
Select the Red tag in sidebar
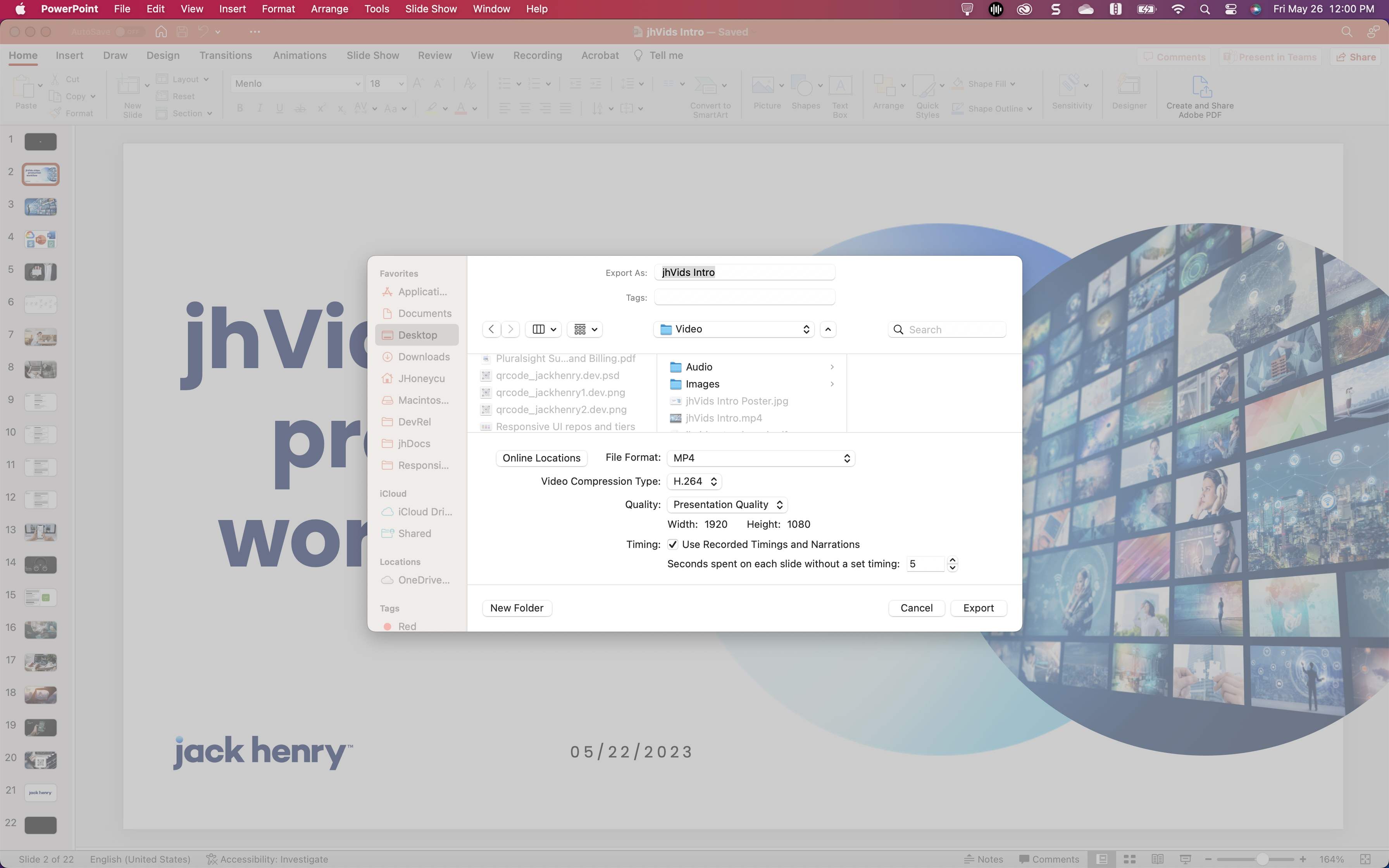[x=407, y=626]
